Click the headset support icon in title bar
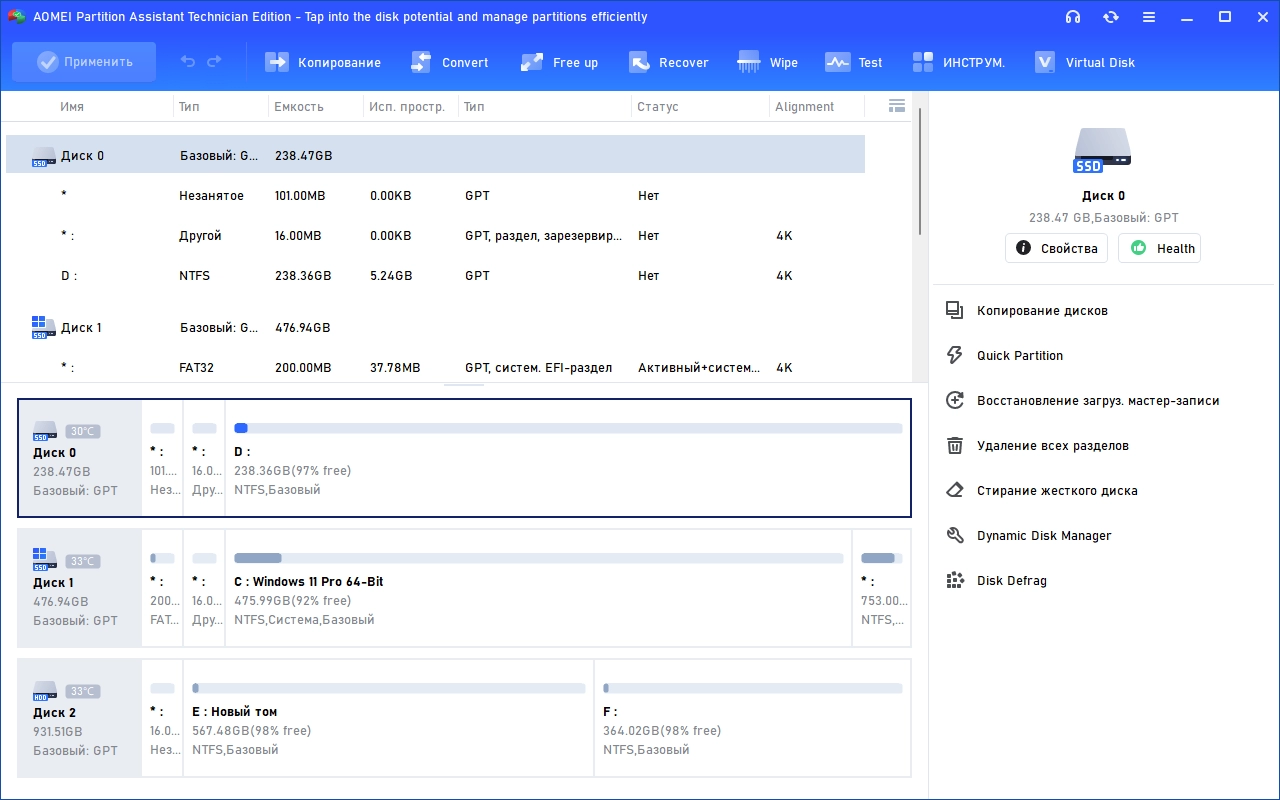 click(1073, 17)
